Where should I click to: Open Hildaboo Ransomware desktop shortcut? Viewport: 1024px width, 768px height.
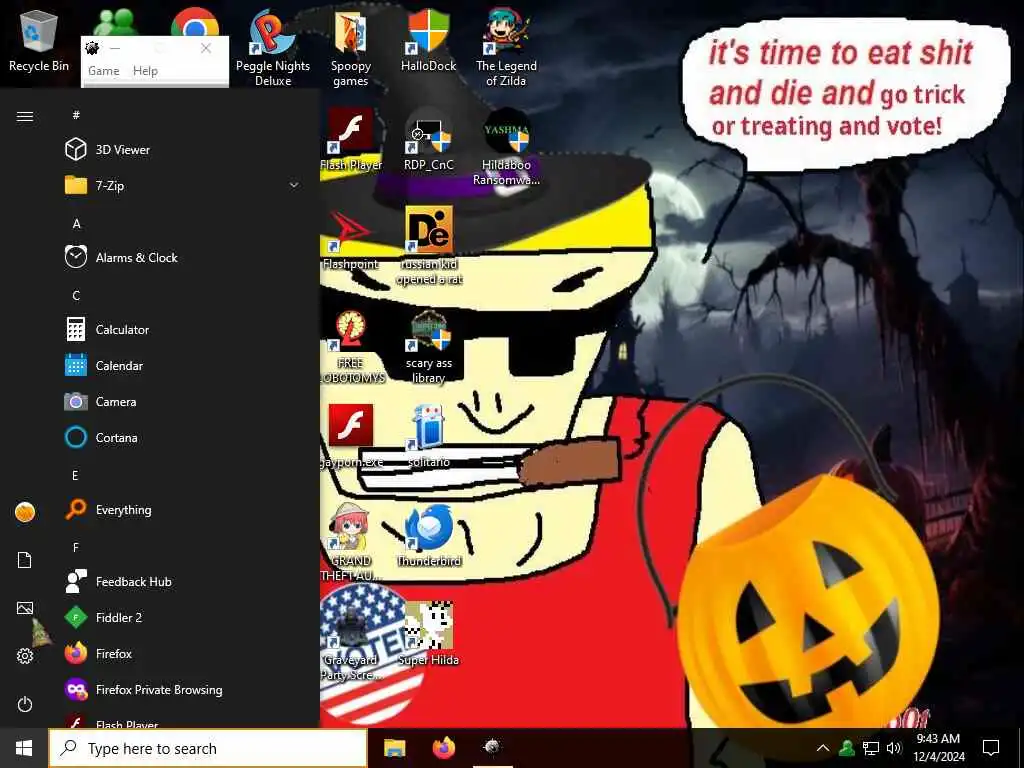[506, 146]
